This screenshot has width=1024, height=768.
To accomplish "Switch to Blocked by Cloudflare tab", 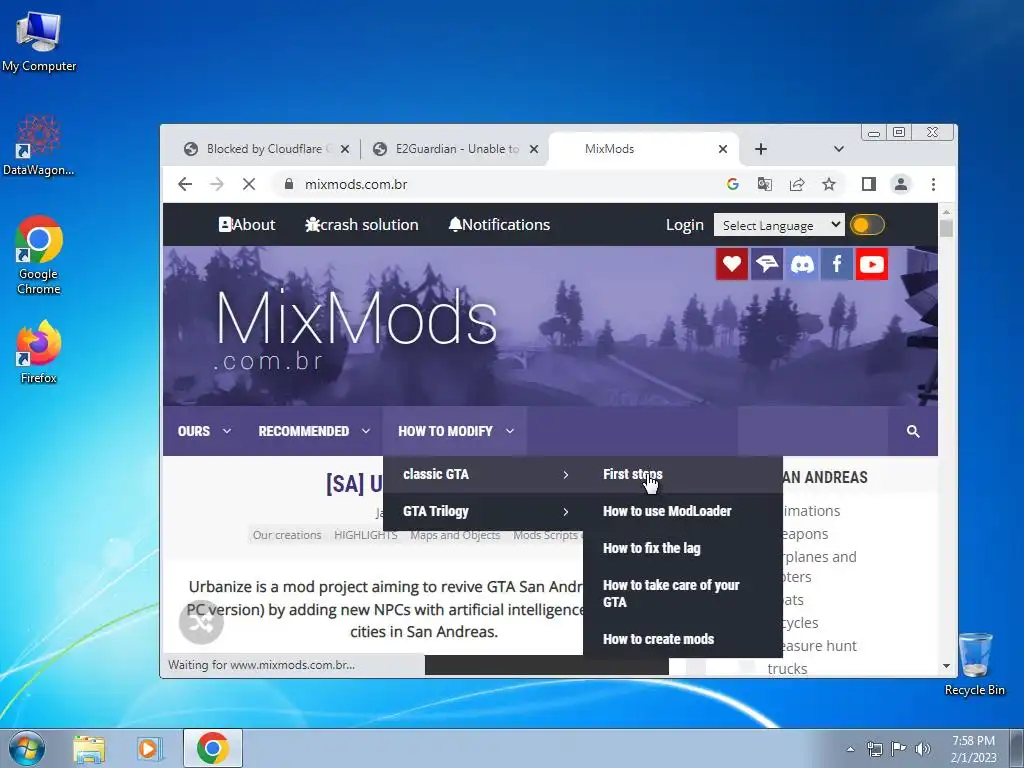I will [264, 149].
